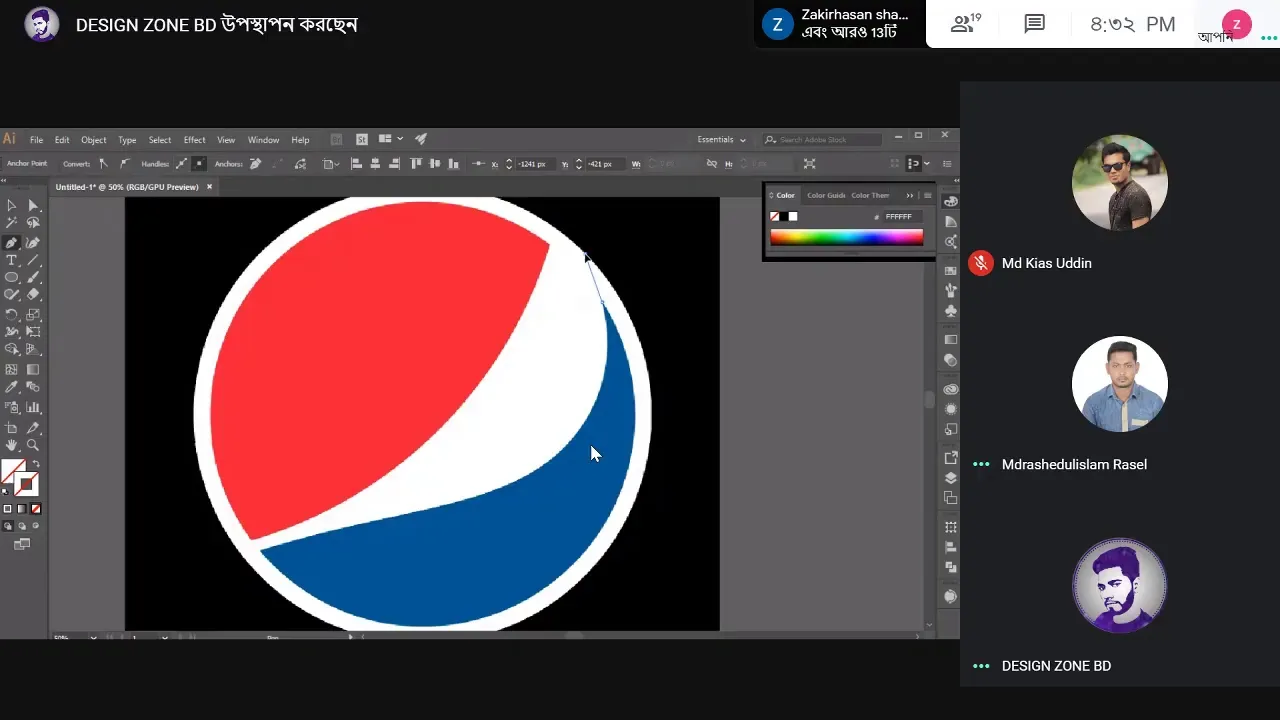Open the control bar options menu
This screenshot has height=720, width=1280.
pos(947,164)
